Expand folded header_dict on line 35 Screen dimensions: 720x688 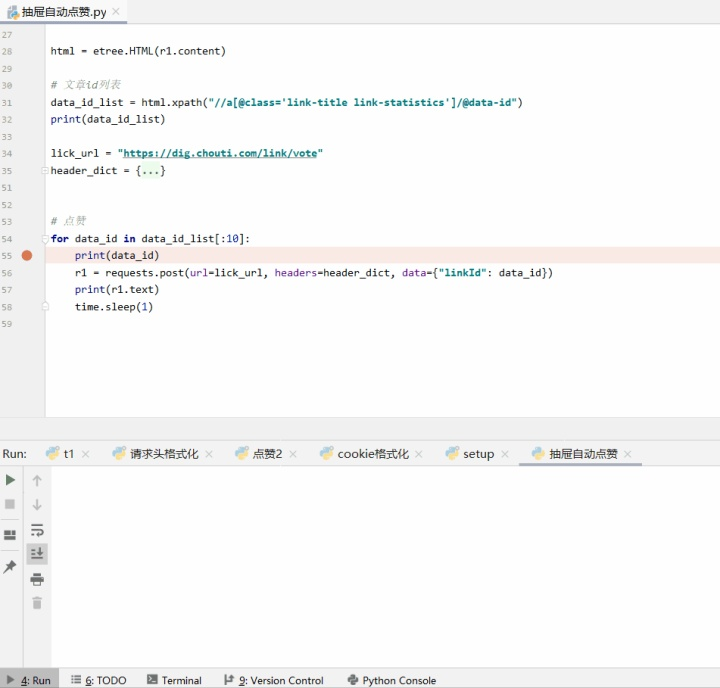click(x=45, y=171)
